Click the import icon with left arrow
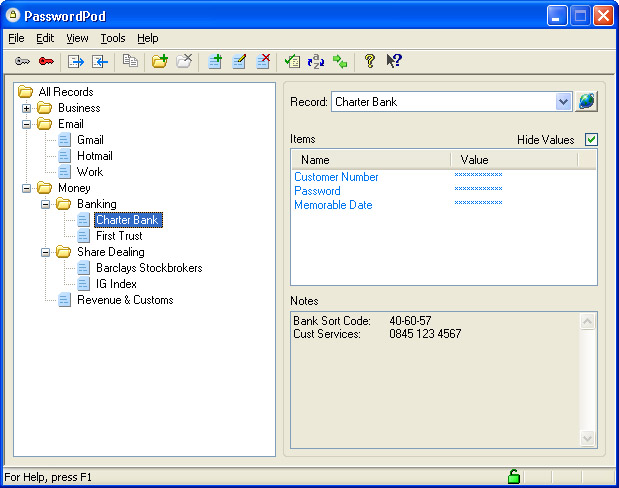Image resolution: width=619 pixels, height=488 pixels. (x=100, y=61)
